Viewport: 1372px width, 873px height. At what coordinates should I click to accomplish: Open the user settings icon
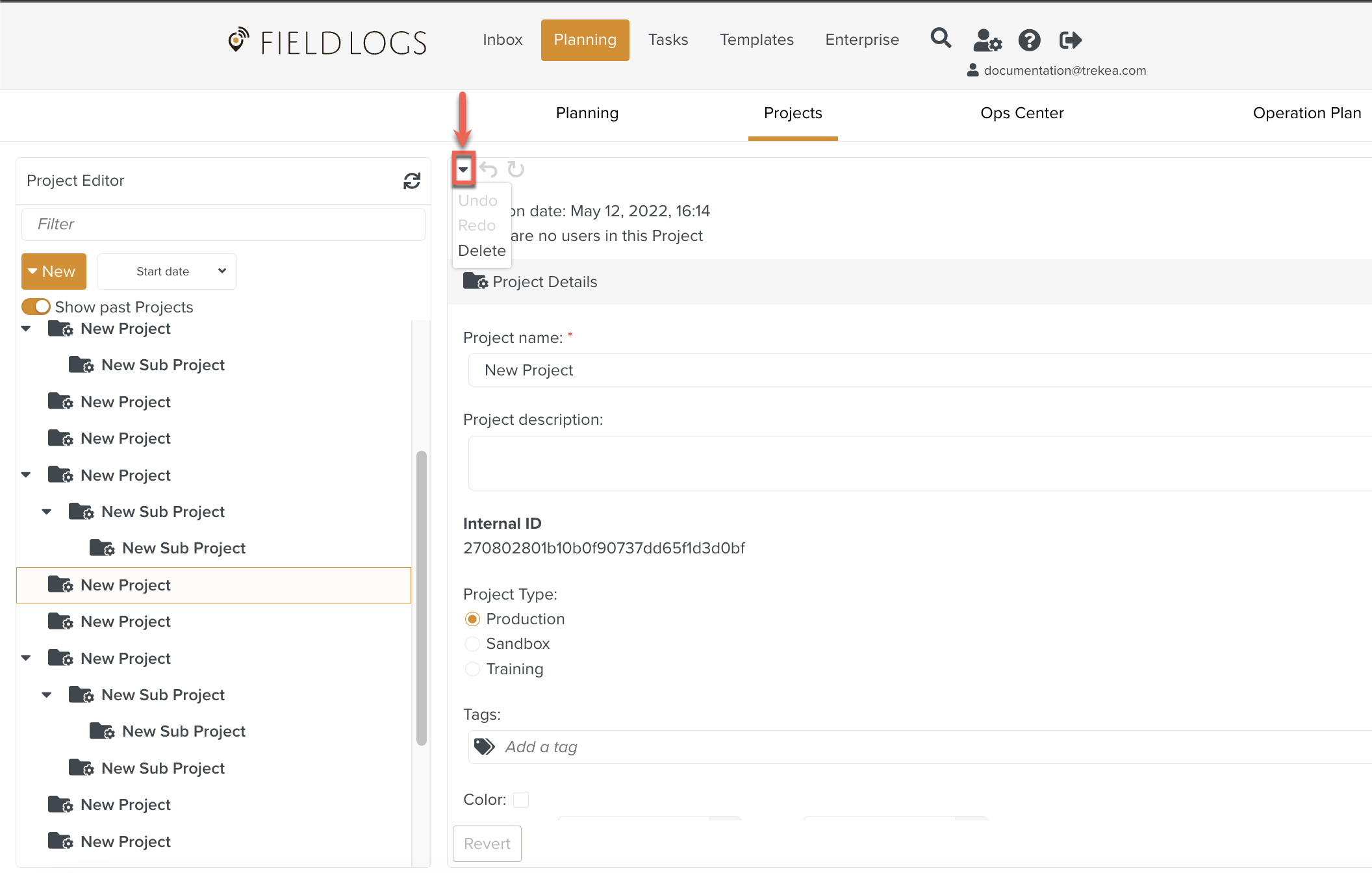(x=987, y=40)
